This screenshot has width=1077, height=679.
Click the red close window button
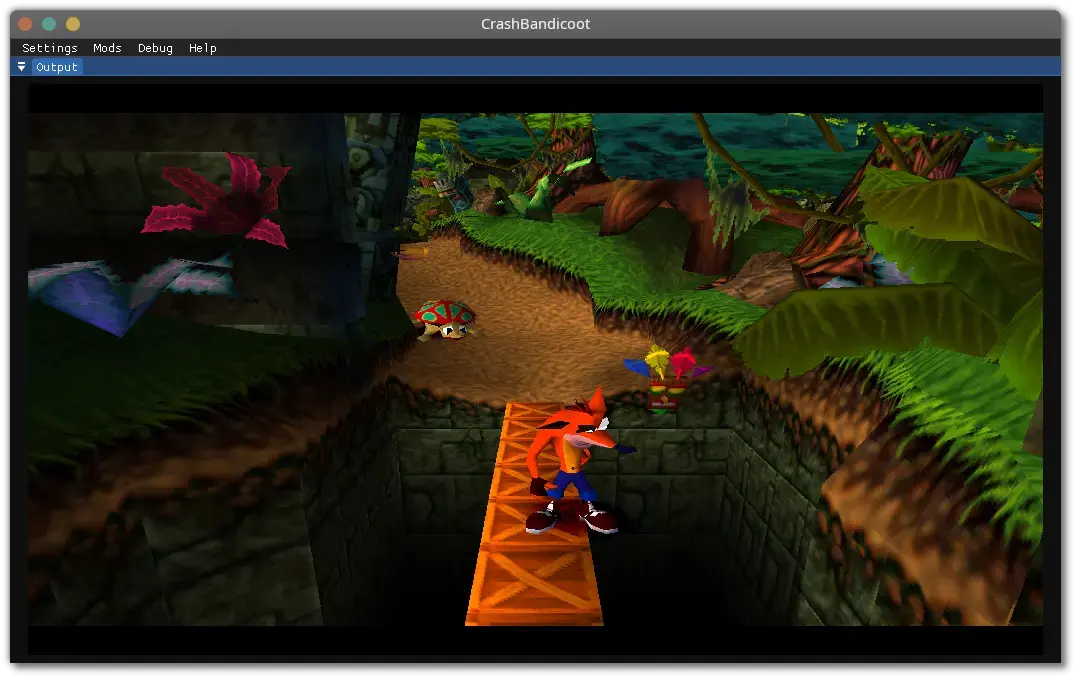[25, 24]
